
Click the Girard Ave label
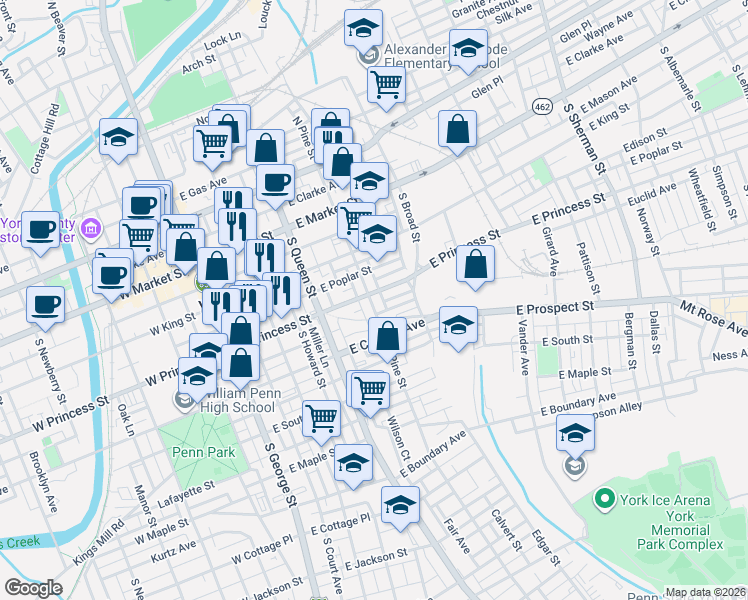550,251
